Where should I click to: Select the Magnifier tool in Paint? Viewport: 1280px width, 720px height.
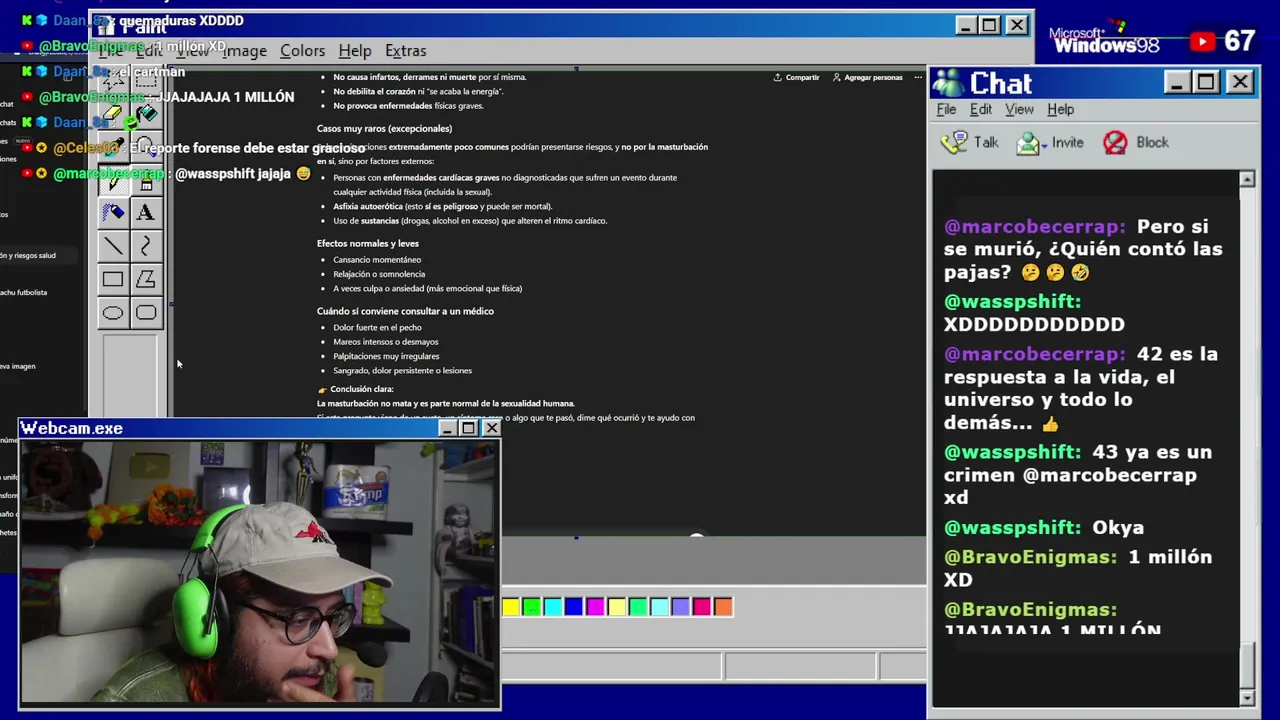(146, 148)
